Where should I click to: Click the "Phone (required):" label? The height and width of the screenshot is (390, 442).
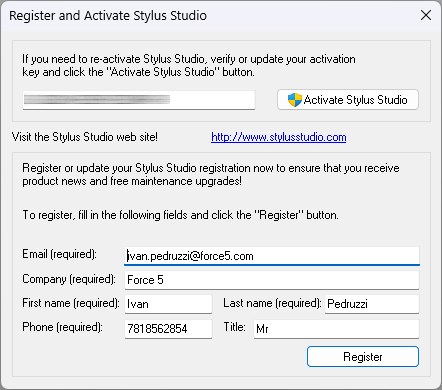pos(62,327)
